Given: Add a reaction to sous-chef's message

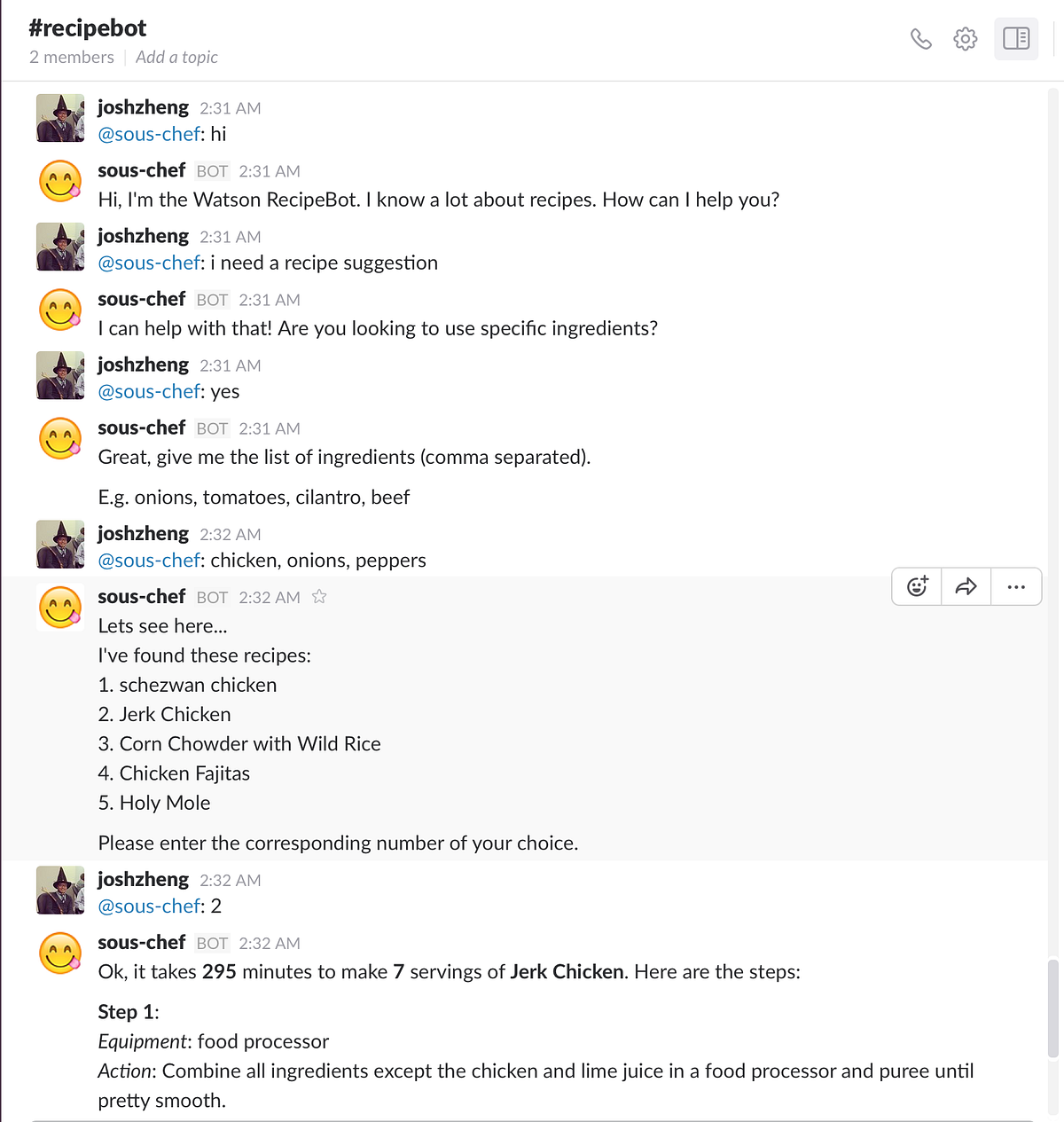Looking at the screenshot, I should pos(917,586).
